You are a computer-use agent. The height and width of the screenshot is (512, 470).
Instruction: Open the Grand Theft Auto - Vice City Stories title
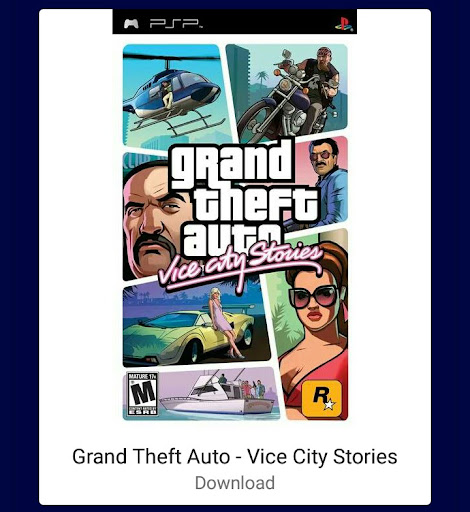click(x=235, y=456)
